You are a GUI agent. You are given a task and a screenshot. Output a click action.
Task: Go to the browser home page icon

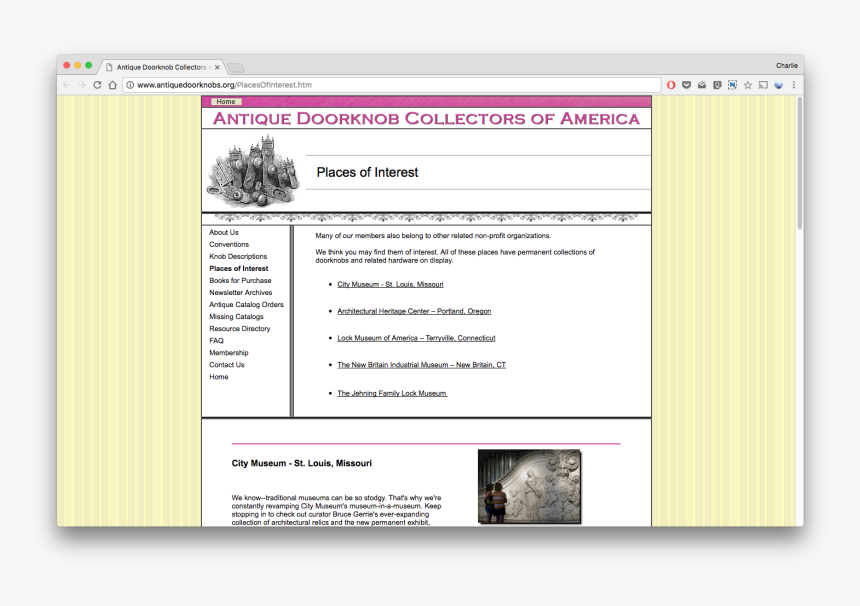(112, 85)
